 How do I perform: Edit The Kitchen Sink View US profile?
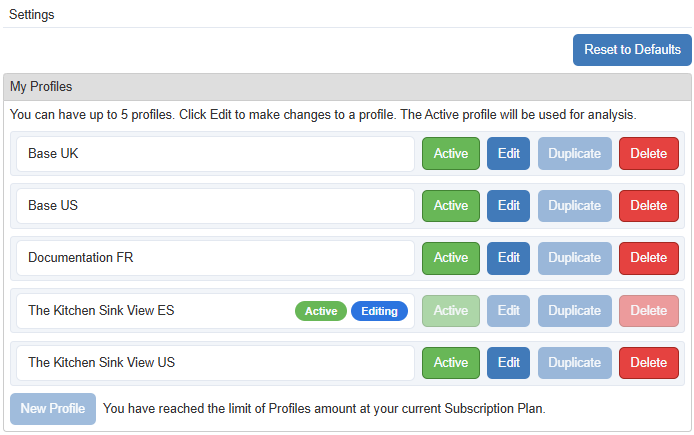[509, 363]
